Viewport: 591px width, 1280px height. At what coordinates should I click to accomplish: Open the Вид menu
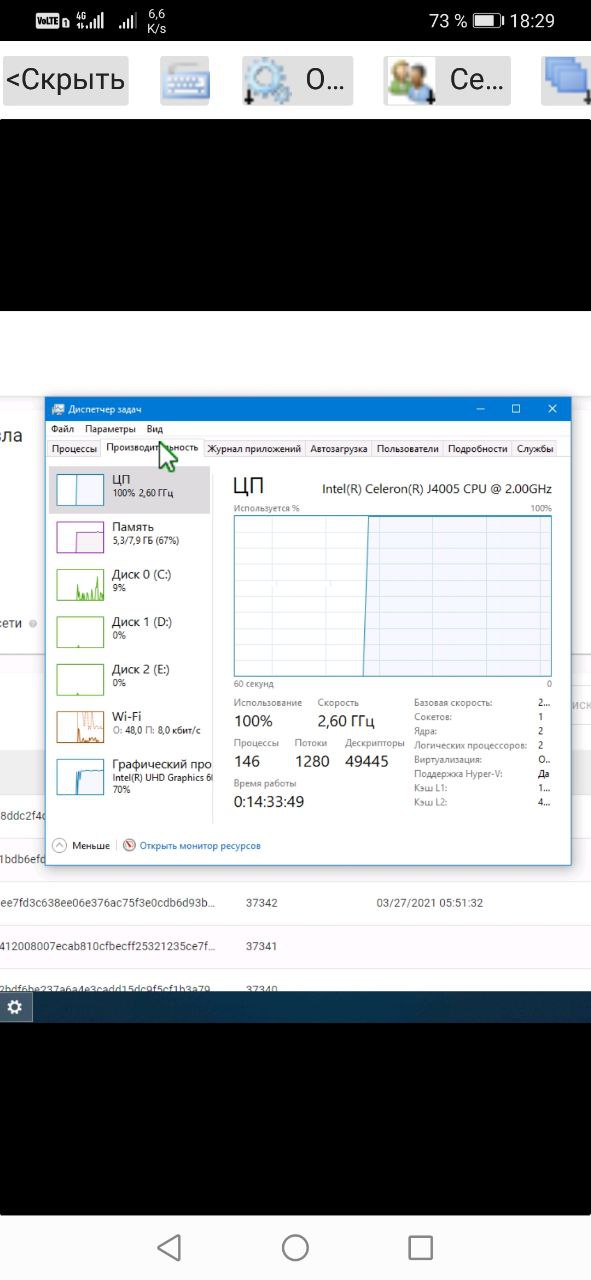(x=154, y=429)
